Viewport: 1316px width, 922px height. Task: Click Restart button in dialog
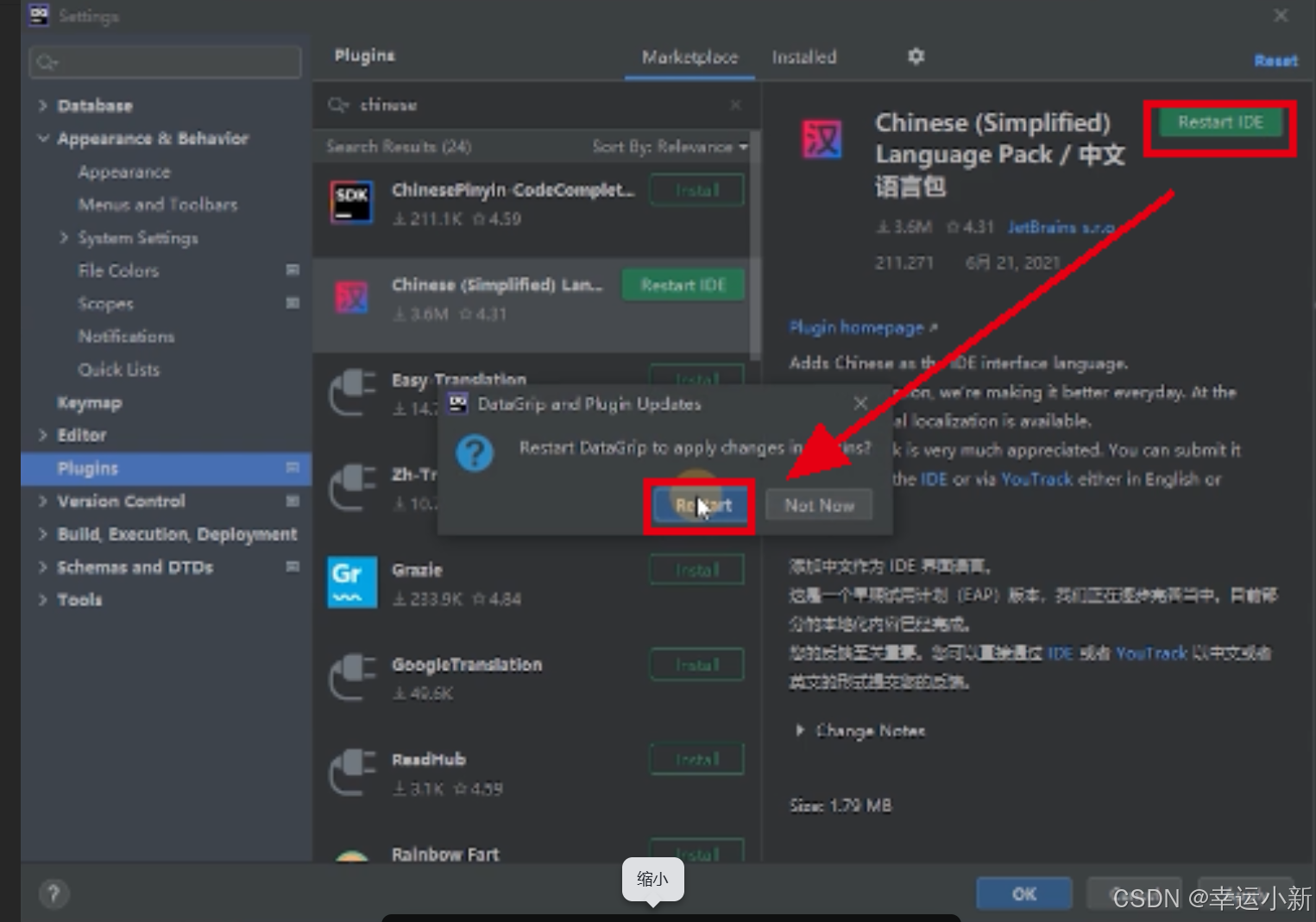(700, 506)
